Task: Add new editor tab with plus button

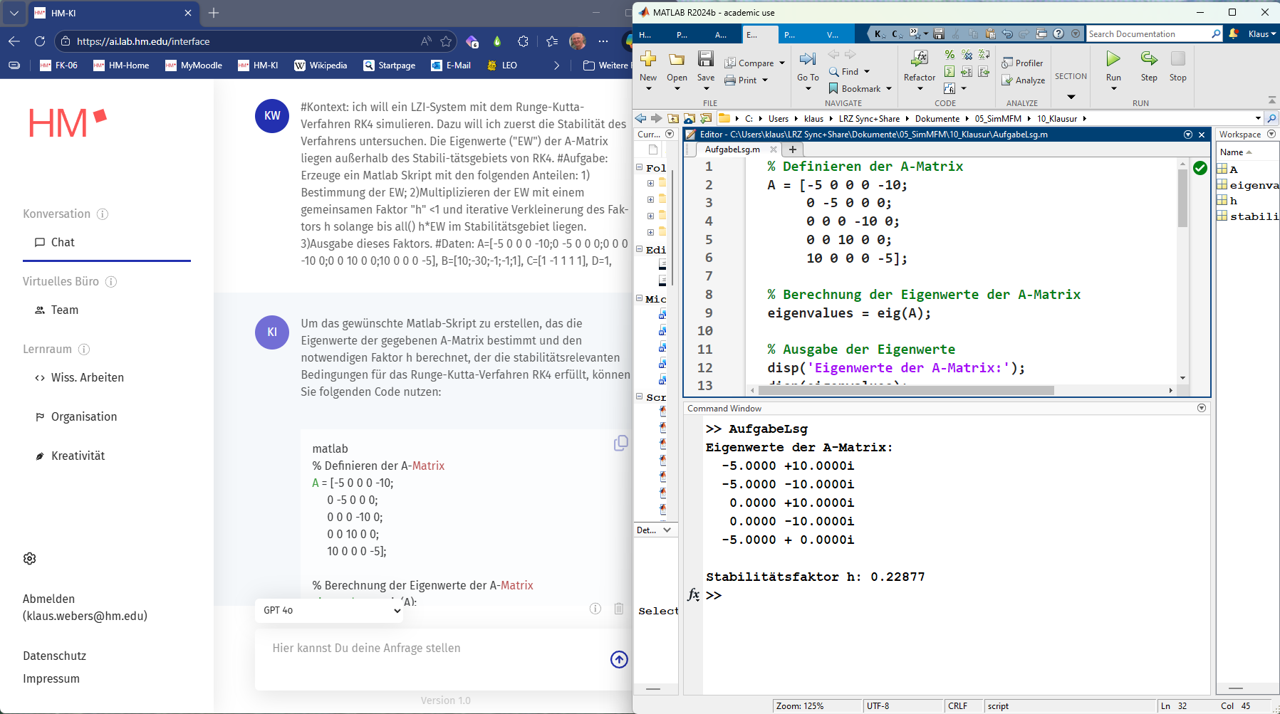Action: [793, 149]
